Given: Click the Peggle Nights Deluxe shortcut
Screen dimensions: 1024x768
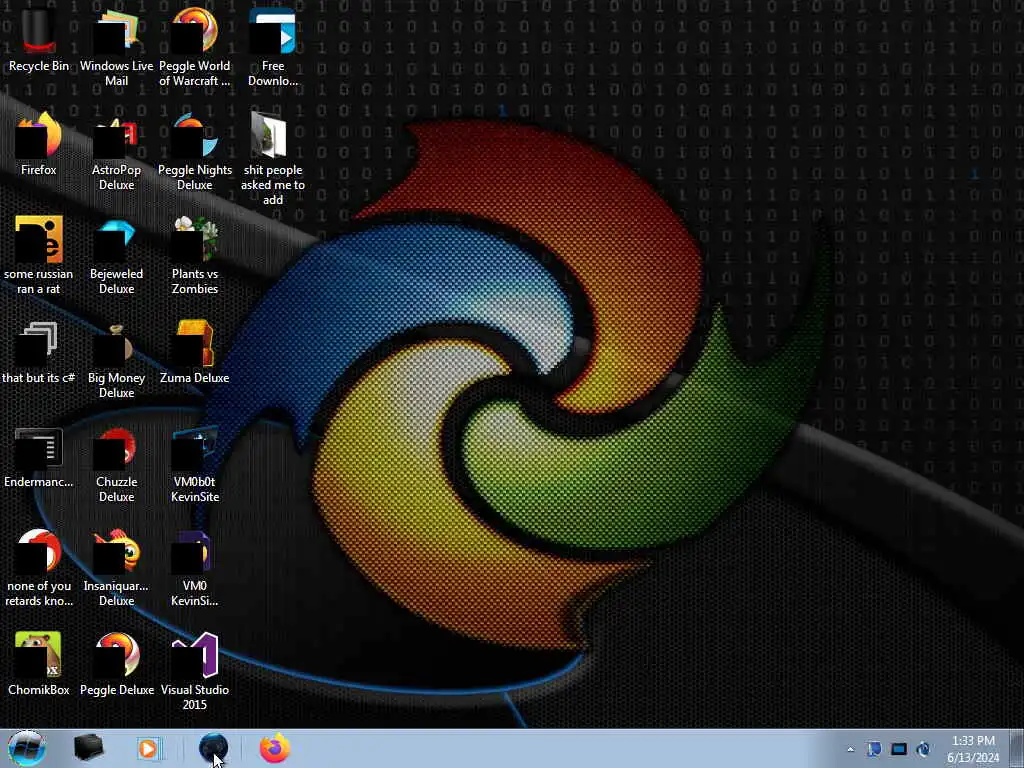Looking at the screenshot, I should tap(195, 152).
